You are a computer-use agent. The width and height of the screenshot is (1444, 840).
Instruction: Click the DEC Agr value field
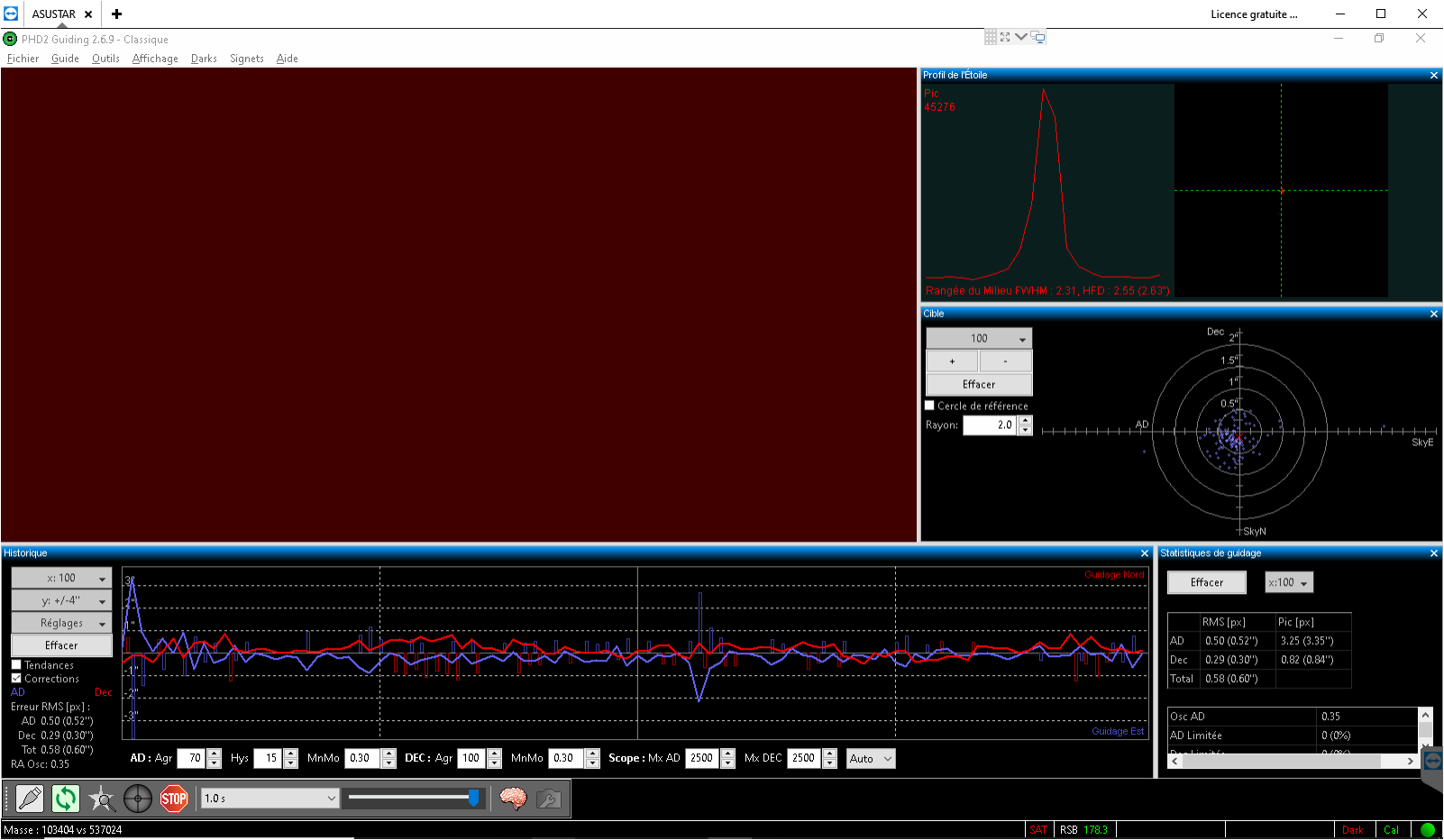click(472, 759)
